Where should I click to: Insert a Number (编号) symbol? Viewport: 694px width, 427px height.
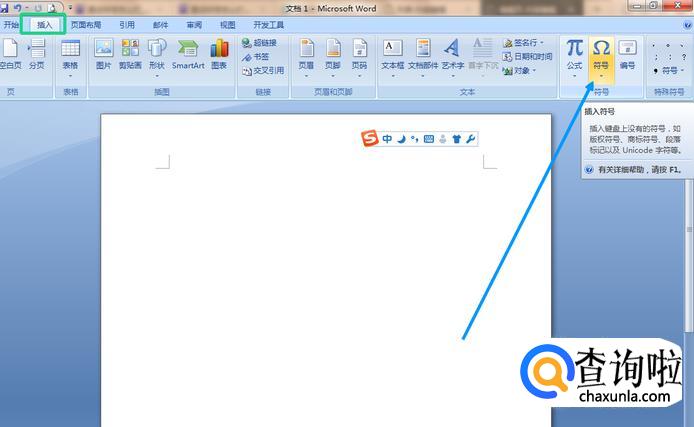tap(627, 55)
